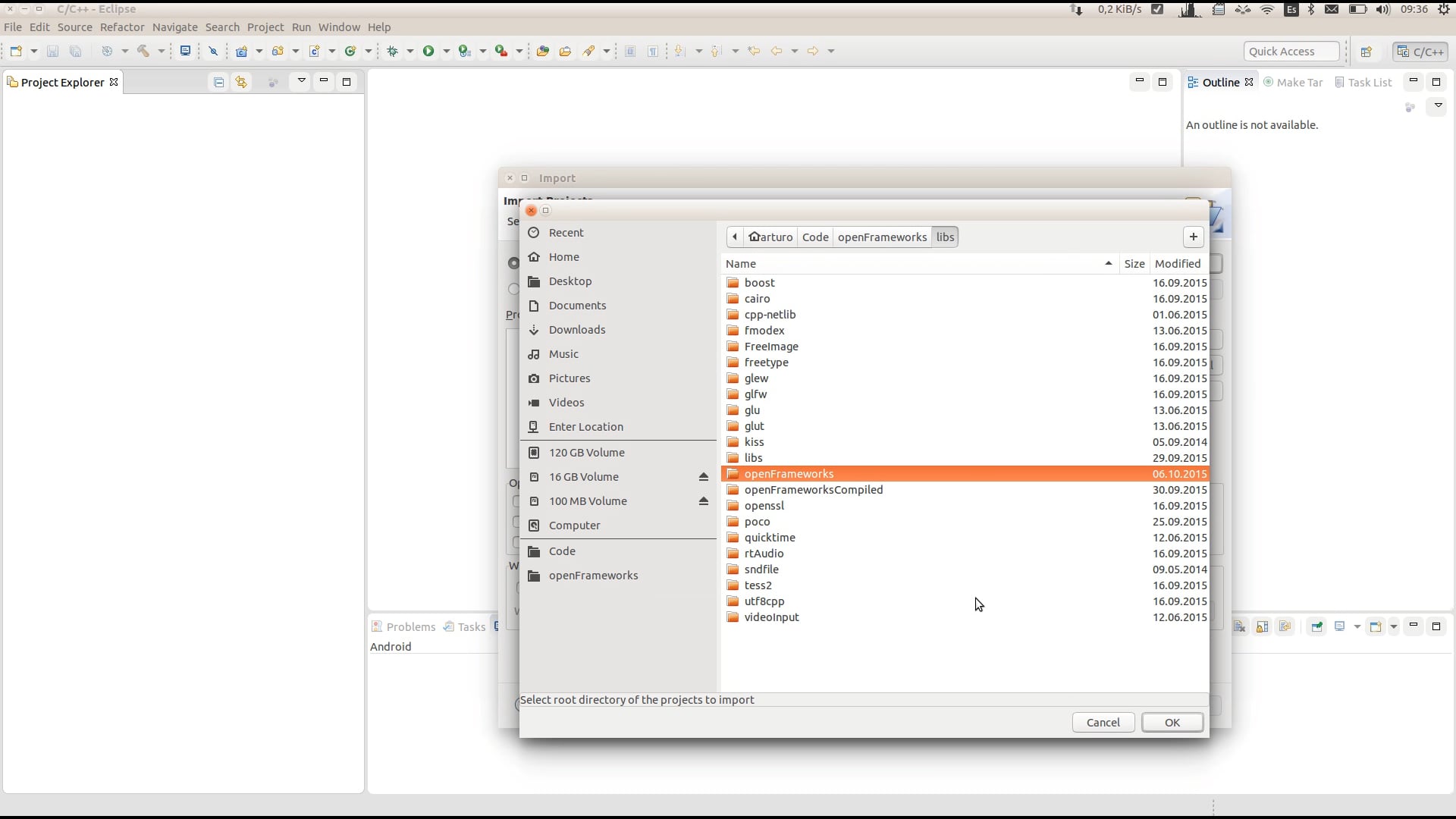Expand the Run button dropdown arrow
The width and height of the screenshot is (1456, 819).
pyautogui.click(x=447, y=51)
